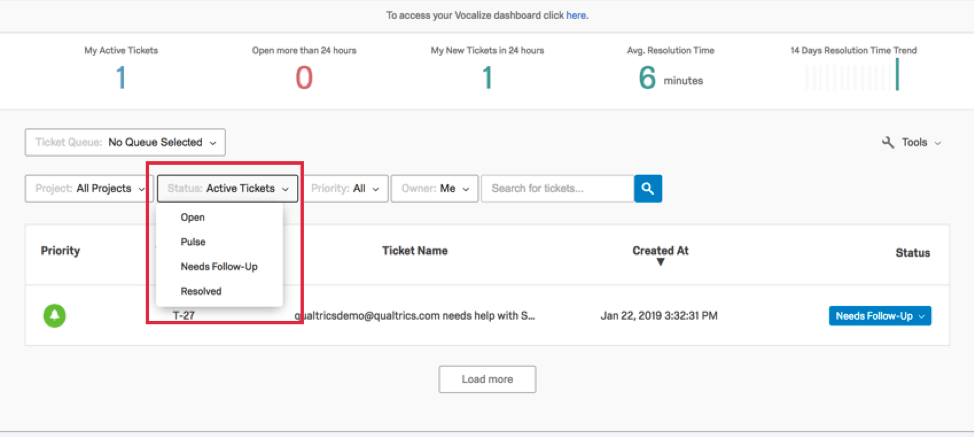Select Pulse from status menu

point(193,242)
